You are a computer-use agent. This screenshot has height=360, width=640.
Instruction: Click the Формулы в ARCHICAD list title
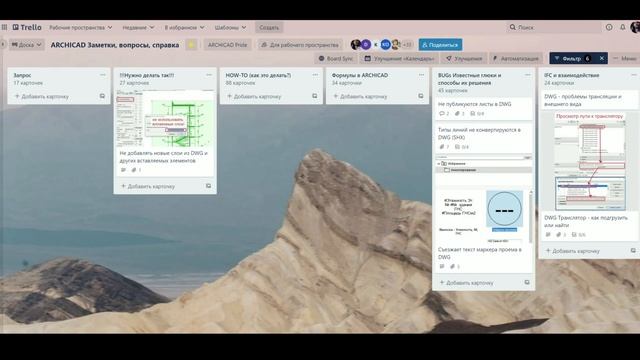[360, 75]
